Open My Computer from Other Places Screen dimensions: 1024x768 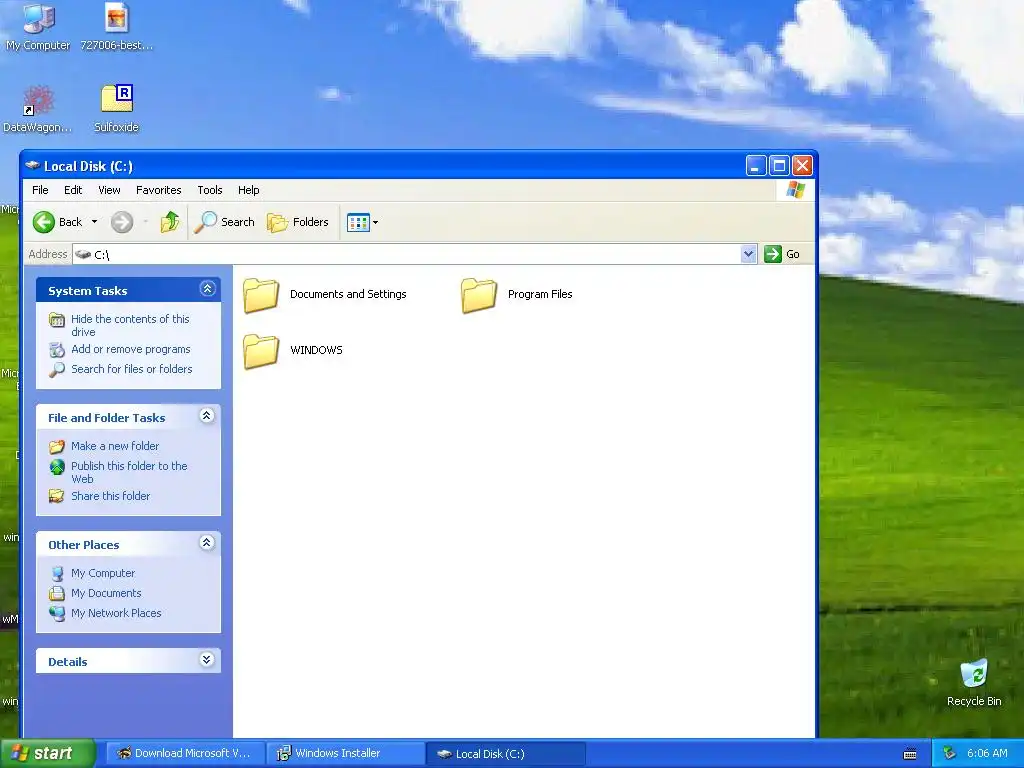[103, 573]
